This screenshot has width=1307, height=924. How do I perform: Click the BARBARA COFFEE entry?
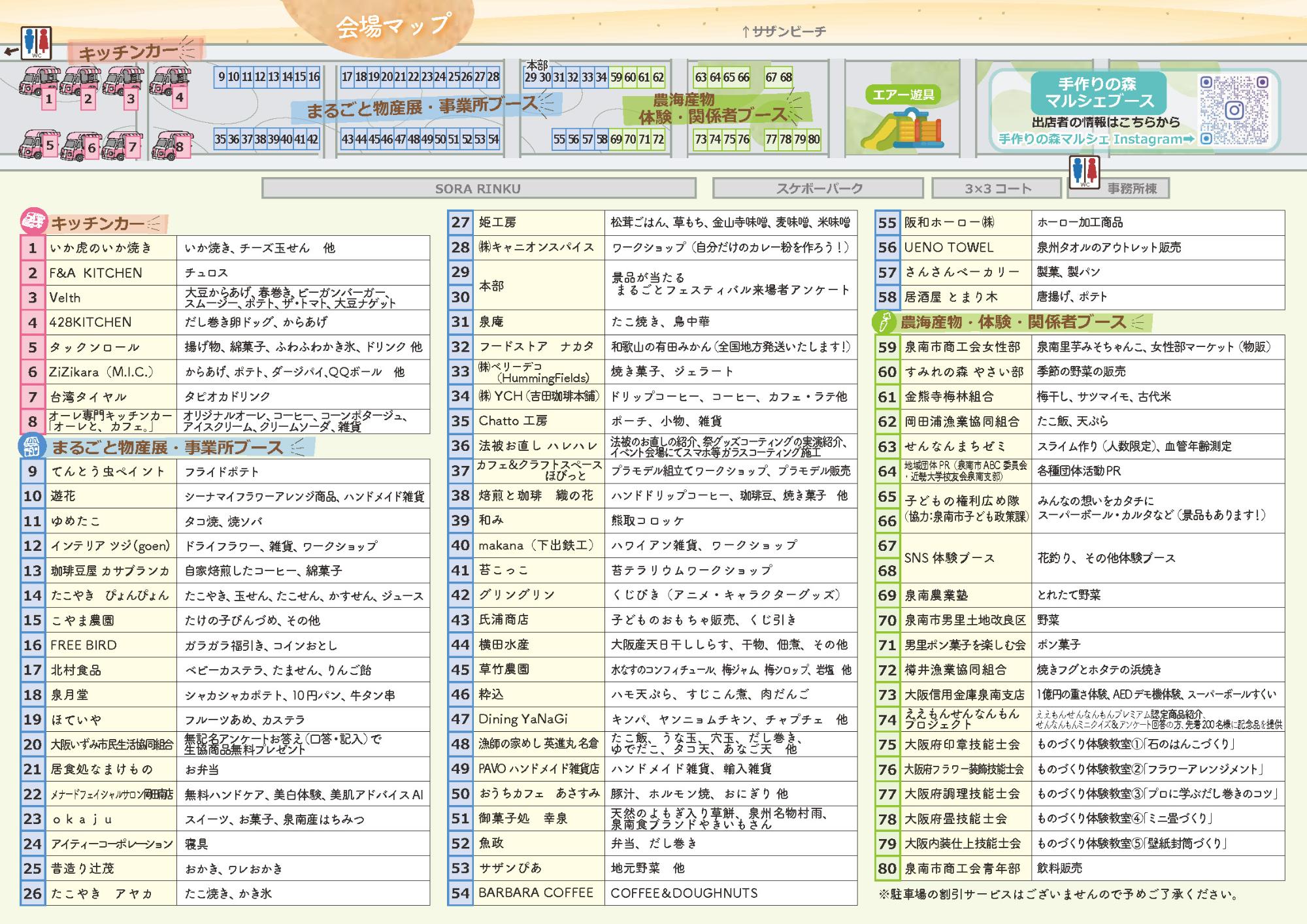[x=536, y=893]
